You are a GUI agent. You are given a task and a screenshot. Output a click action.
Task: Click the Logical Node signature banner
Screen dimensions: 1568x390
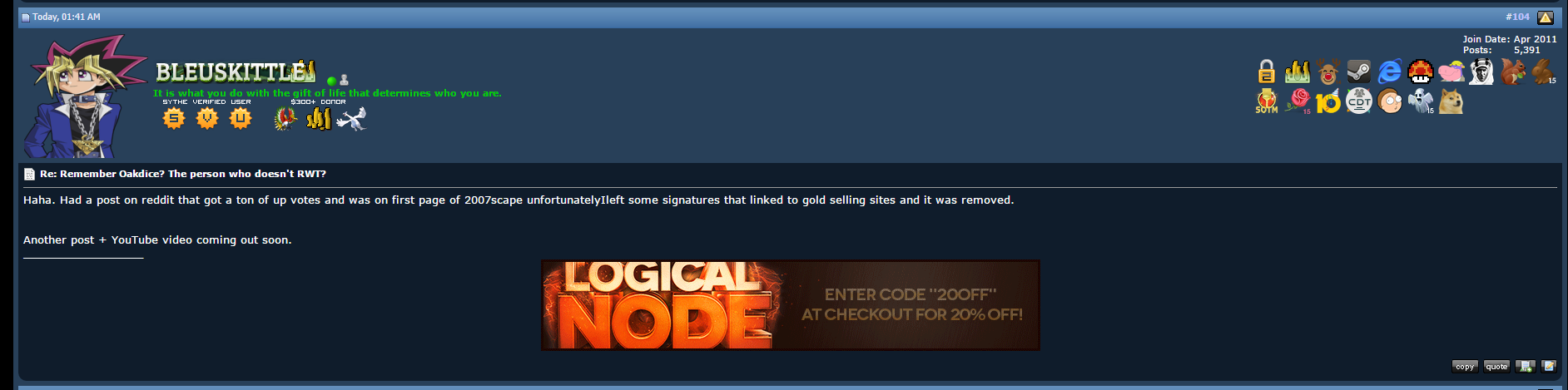[790, 305]
